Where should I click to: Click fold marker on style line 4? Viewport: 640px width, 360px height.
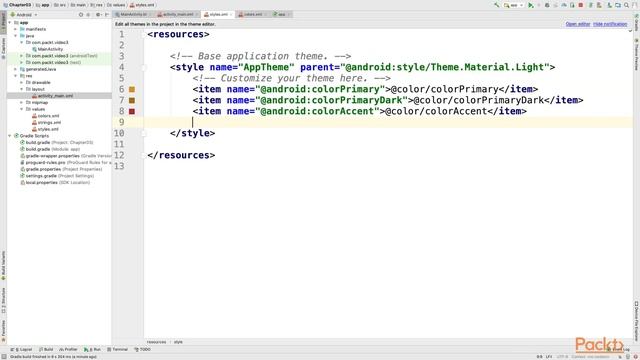coord(144,68)
